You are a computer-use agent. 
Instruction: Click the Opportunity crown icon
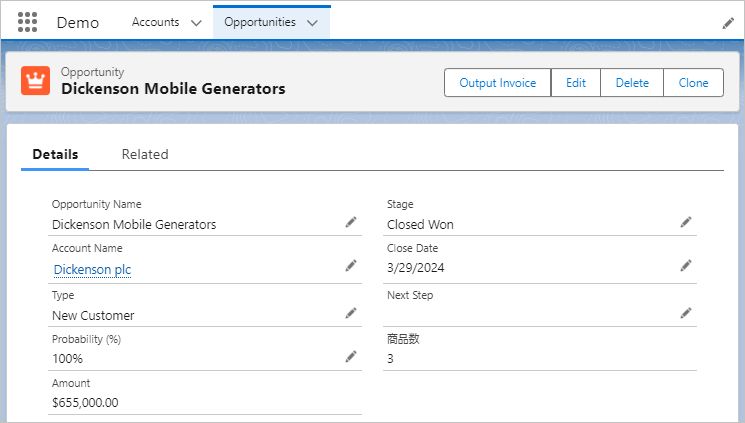pos(35,81)
